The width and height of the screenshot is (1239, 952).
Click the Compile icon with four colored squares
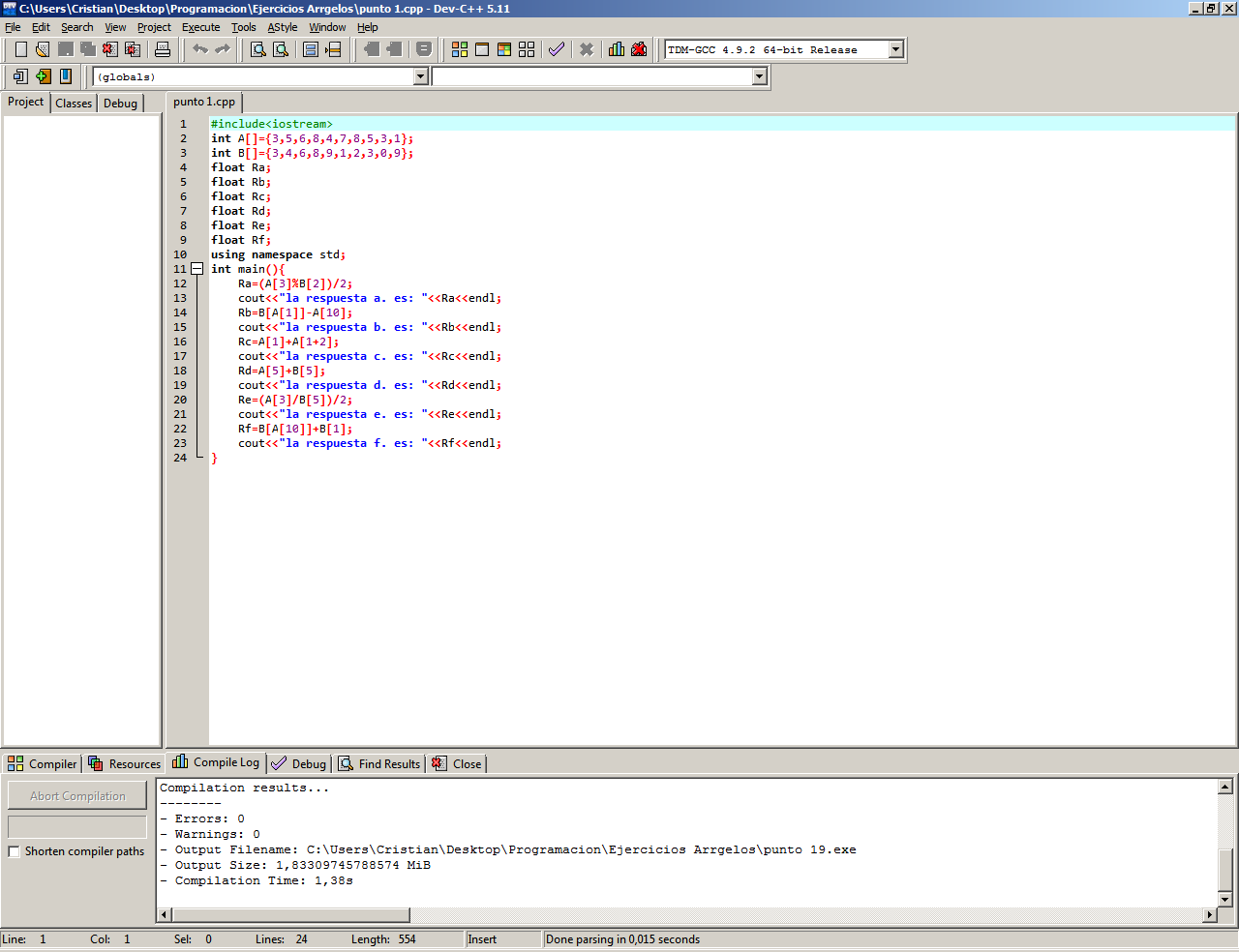[x=460, y=49]
